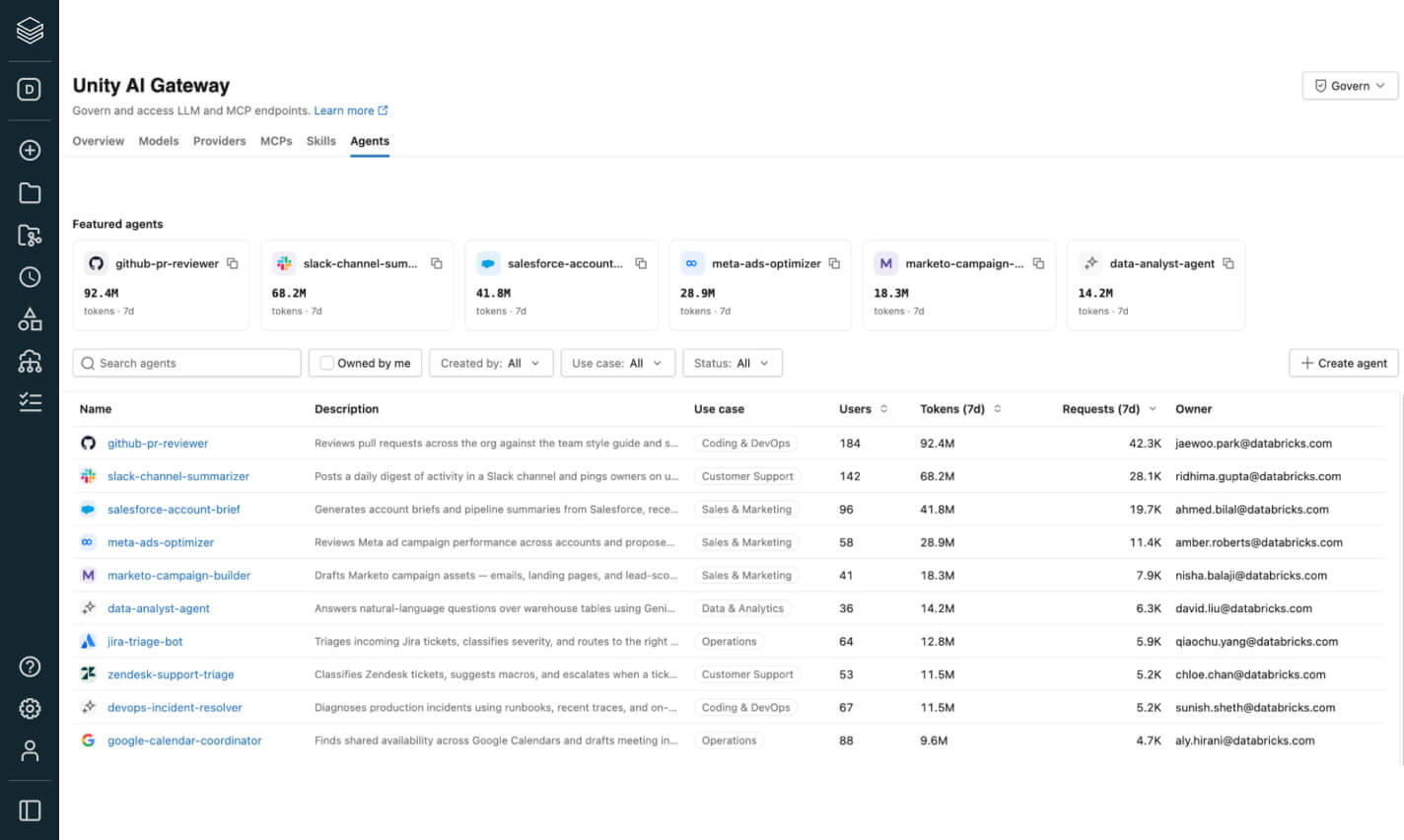
Task: Open the data-analyst-agent table link
Action: click(159, 608)
